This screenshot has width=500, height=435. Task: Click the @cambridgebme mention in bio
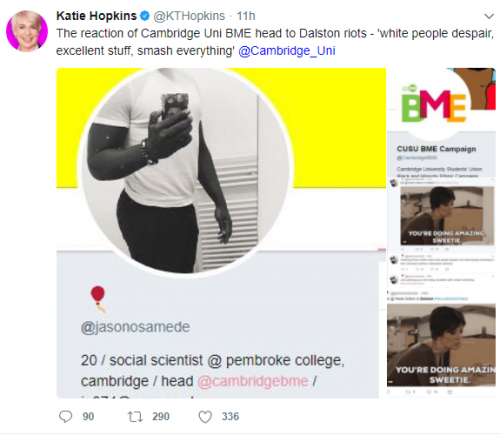tap(253, 381)
